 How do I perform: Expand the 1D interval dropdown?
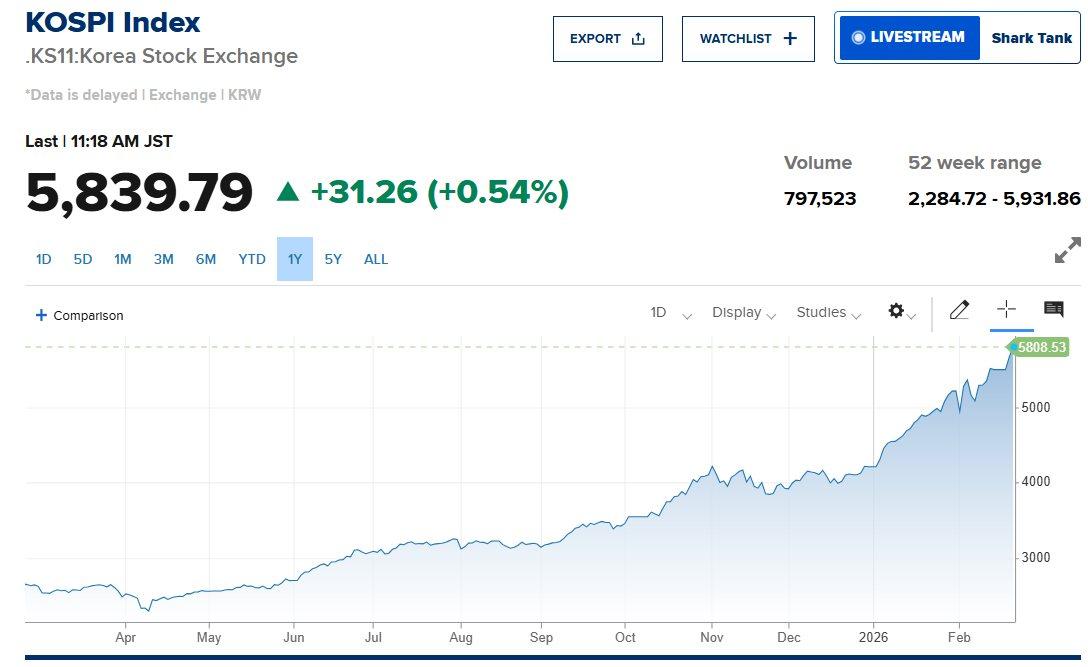(x=671, y=313)
